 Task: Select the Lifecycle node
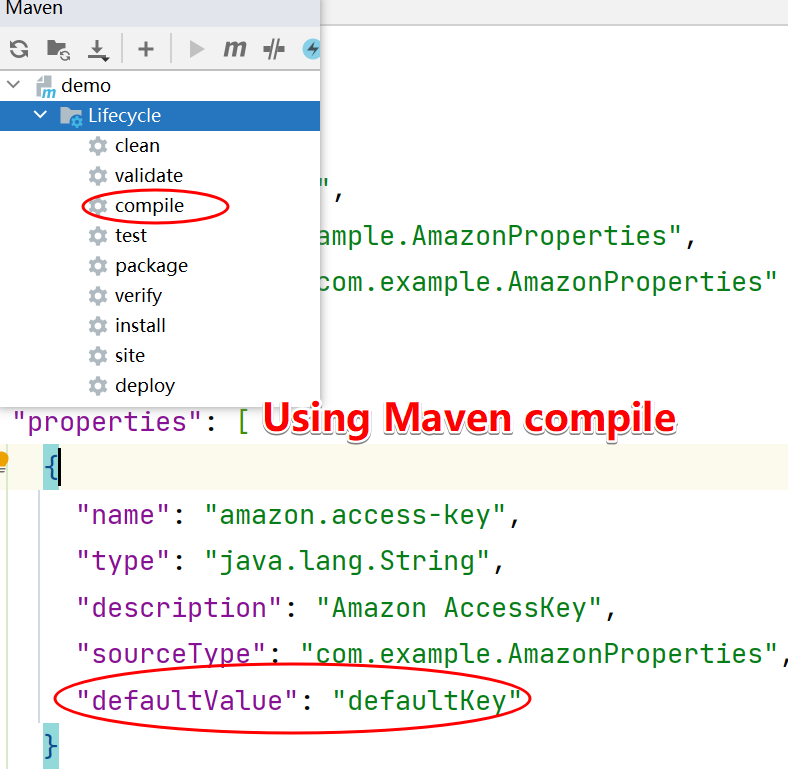[x=160, y=116]
